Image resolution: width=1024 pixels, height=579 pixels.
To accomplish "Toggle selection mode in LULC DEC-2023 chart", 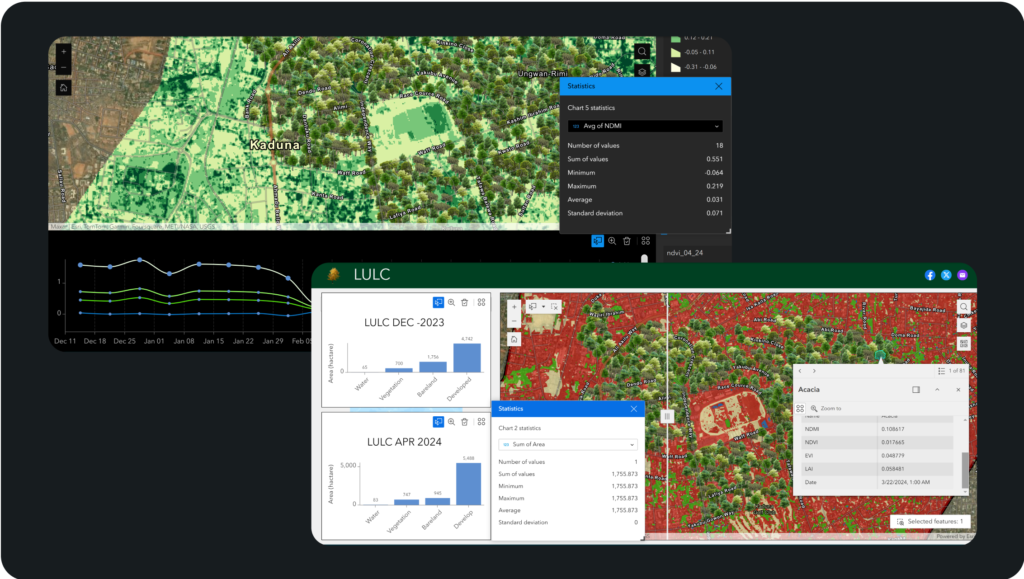I will click(438, 302).
